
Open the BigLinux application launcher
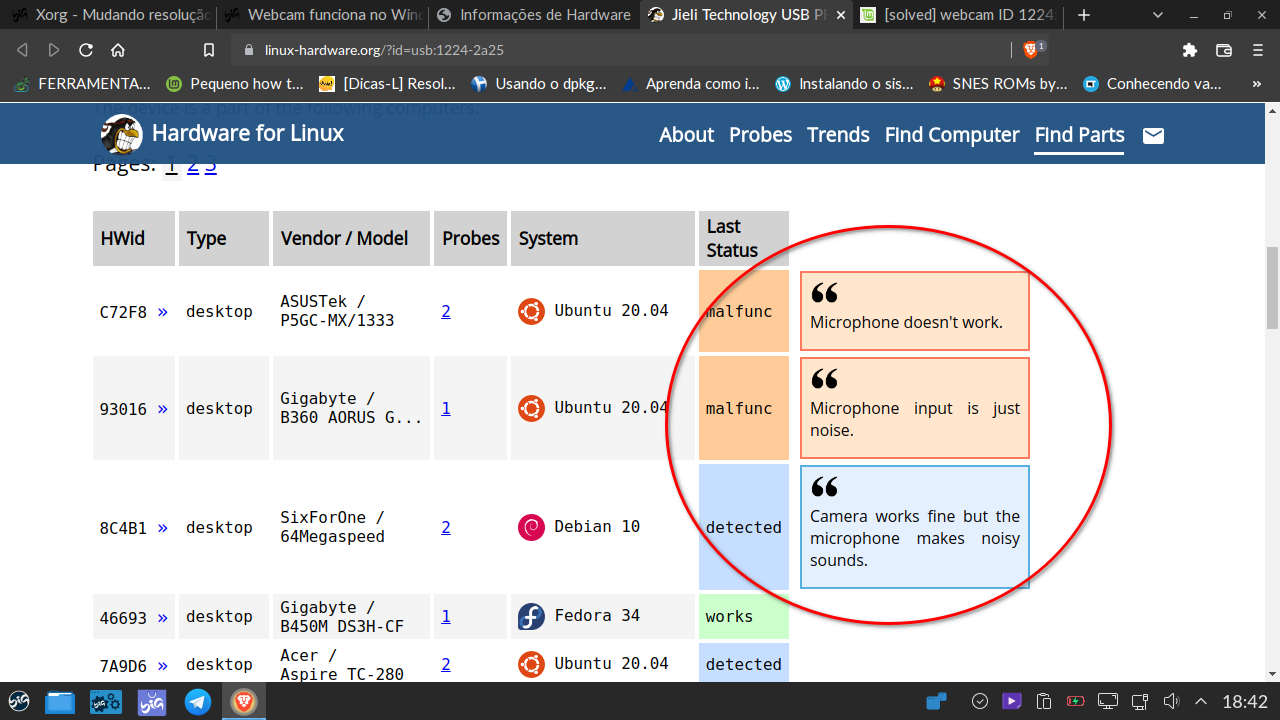click(20, 701)
